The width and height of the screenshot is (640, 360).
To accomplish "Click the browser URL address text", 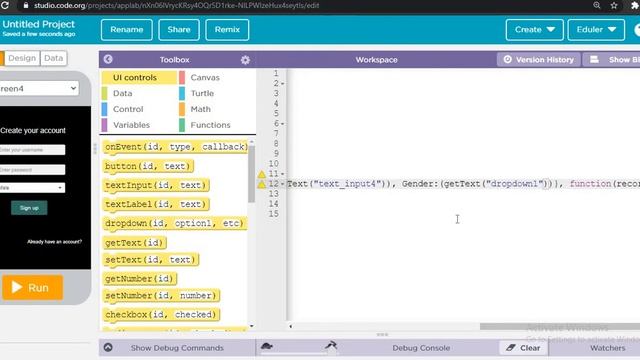I will pos(176,5).
